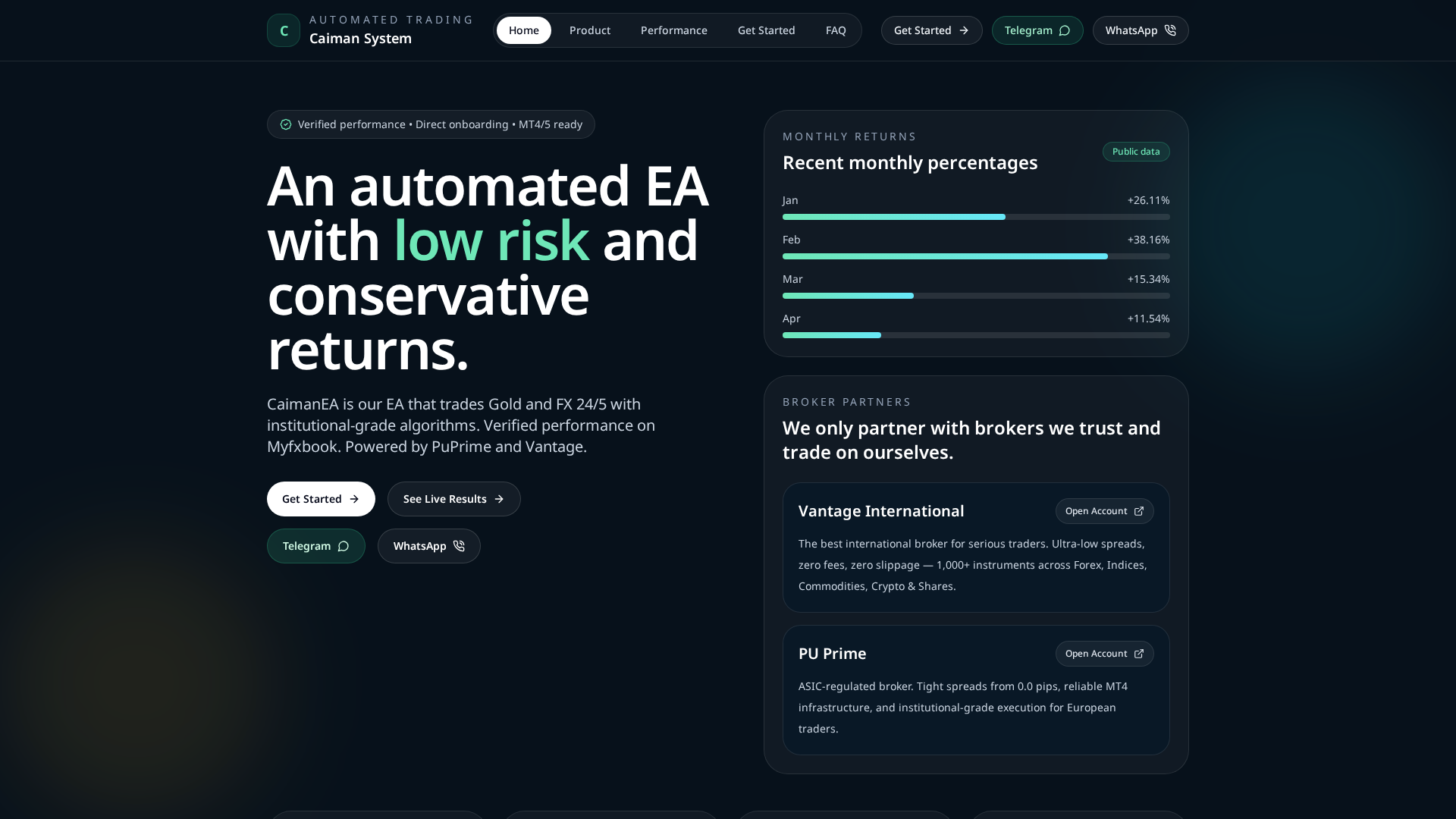Open Account with PU Prime
Viewport: 1456px width, 819px height.
(1103, 654)
